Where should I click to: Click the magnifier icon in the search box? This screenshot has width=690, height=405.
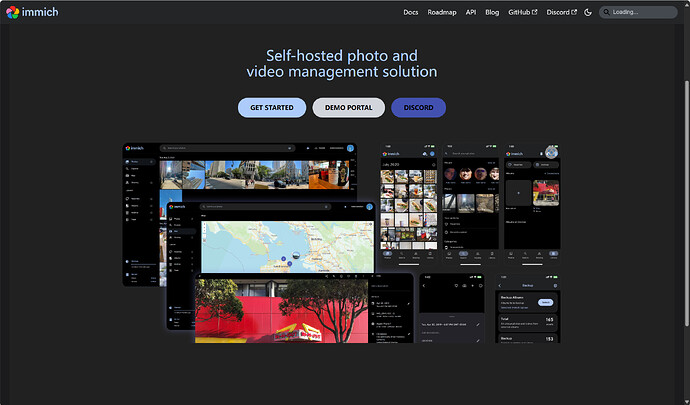pyautogui.click(x=606, y=12)
